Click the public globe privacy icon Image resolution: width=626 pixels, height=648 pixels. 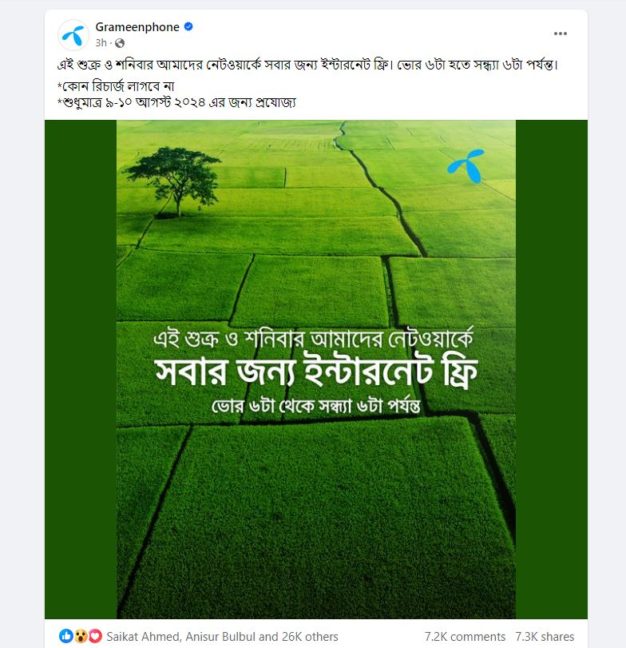click(120, 43)
